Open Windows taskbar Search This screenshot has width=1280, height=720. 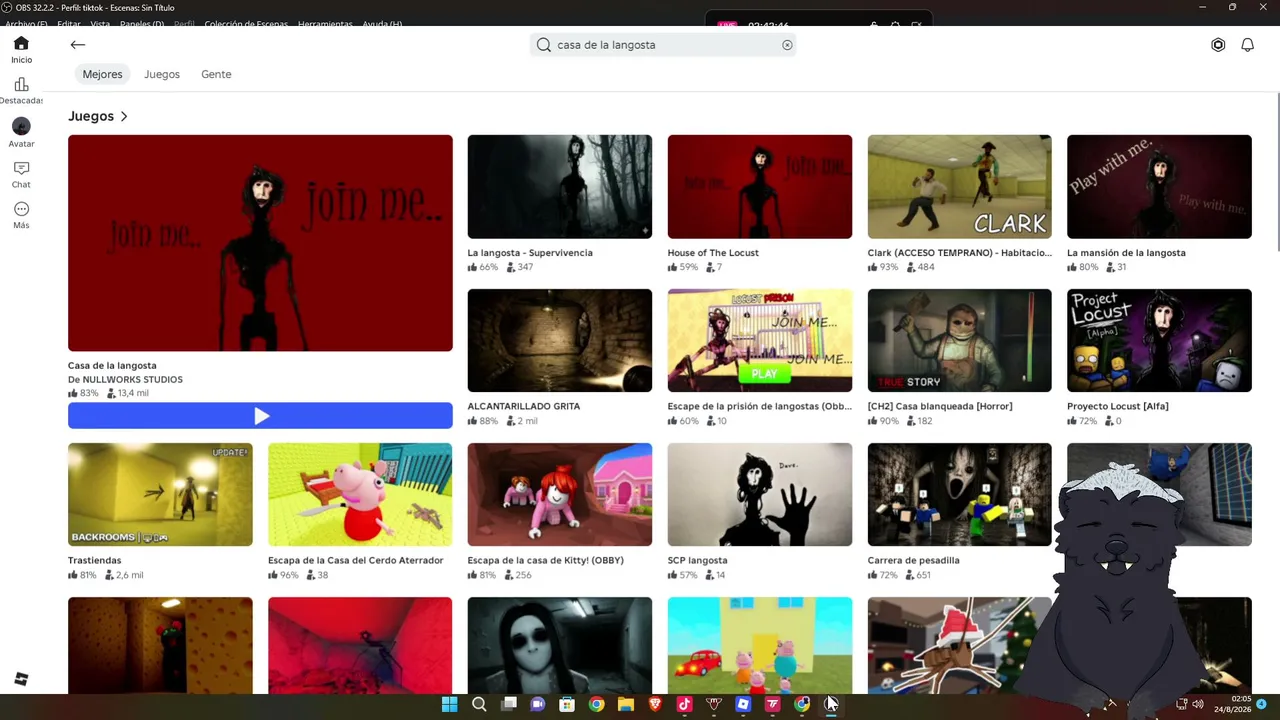[479, 704]
